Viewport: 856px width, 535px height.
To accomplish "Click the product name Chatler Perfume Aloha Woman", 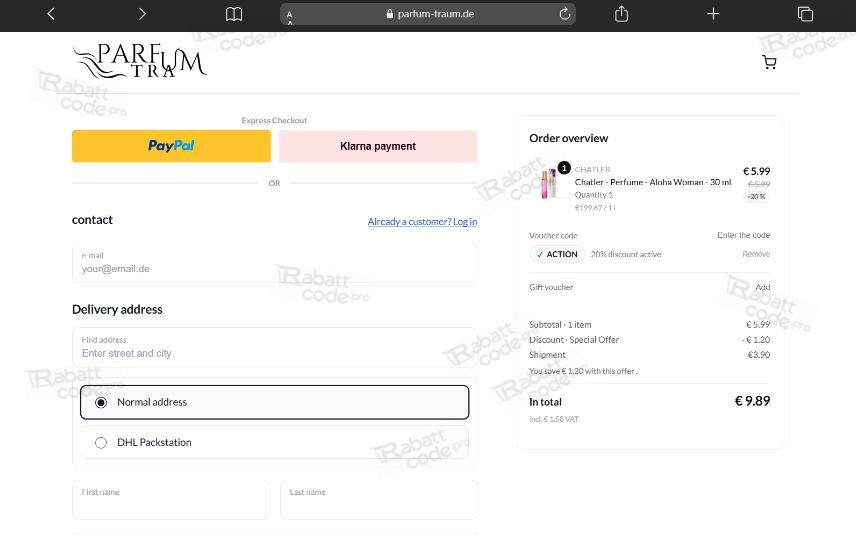I will click(652, 182).
